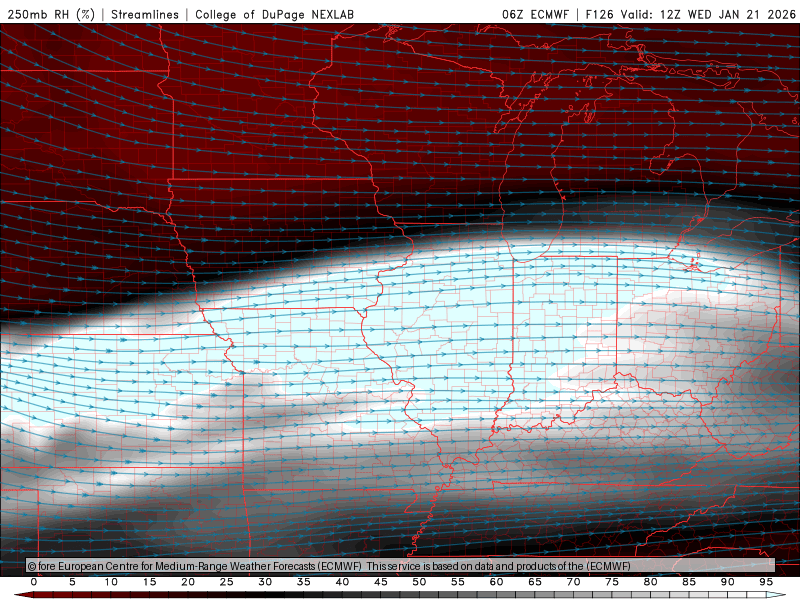Viewport: 800px width, 600px height.
Task: Click the "70" label on the color scale
Action: click(x=573, y=582)
